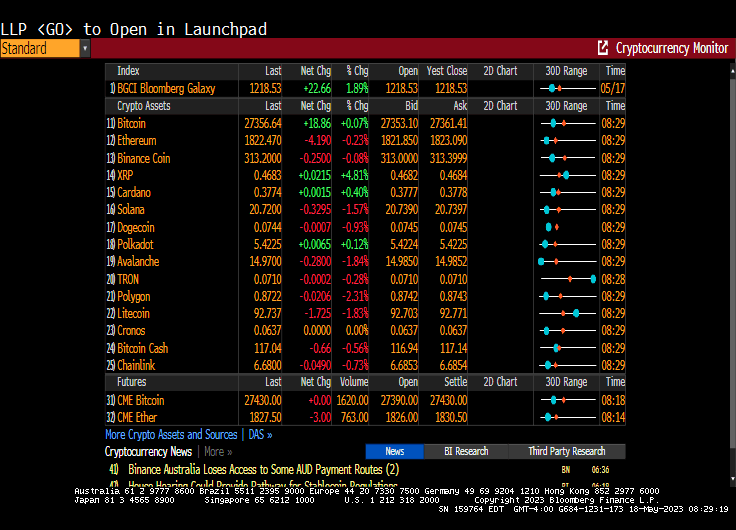Click the TRON 30D Range indicator
Viewport: 736px width, 530px height.
click(567, 279)
